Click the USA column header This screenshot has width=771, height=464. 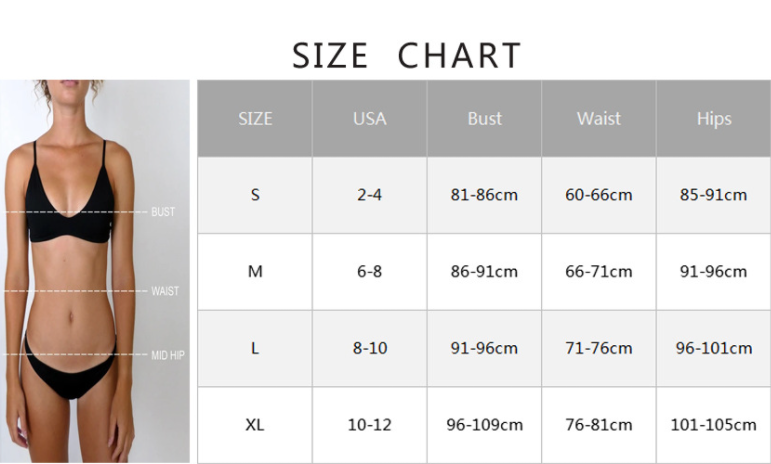(x=369, y=119)
